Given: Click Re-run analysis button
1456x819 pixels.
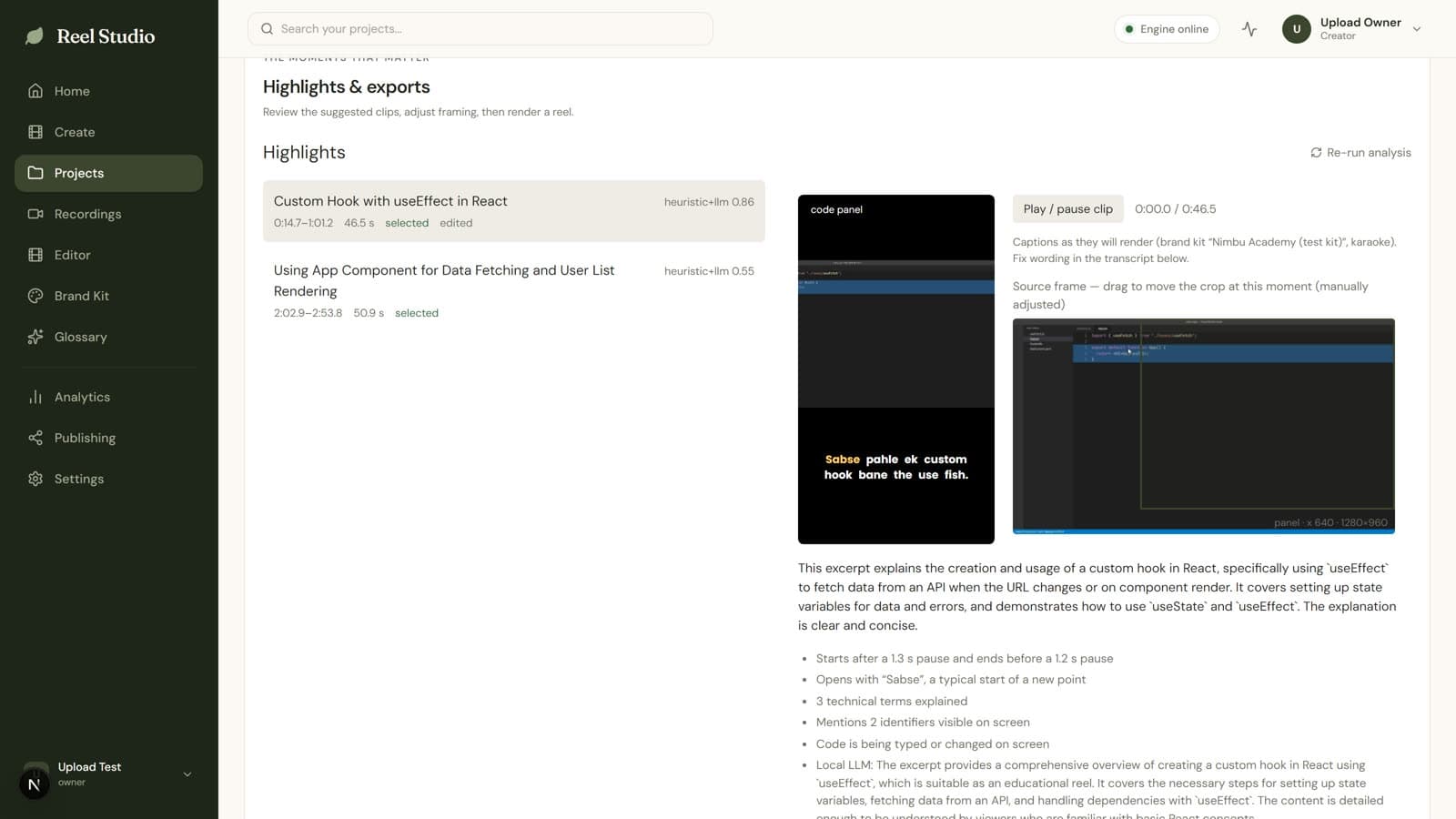Looking at the screenshot, I should pos(1360,153).
